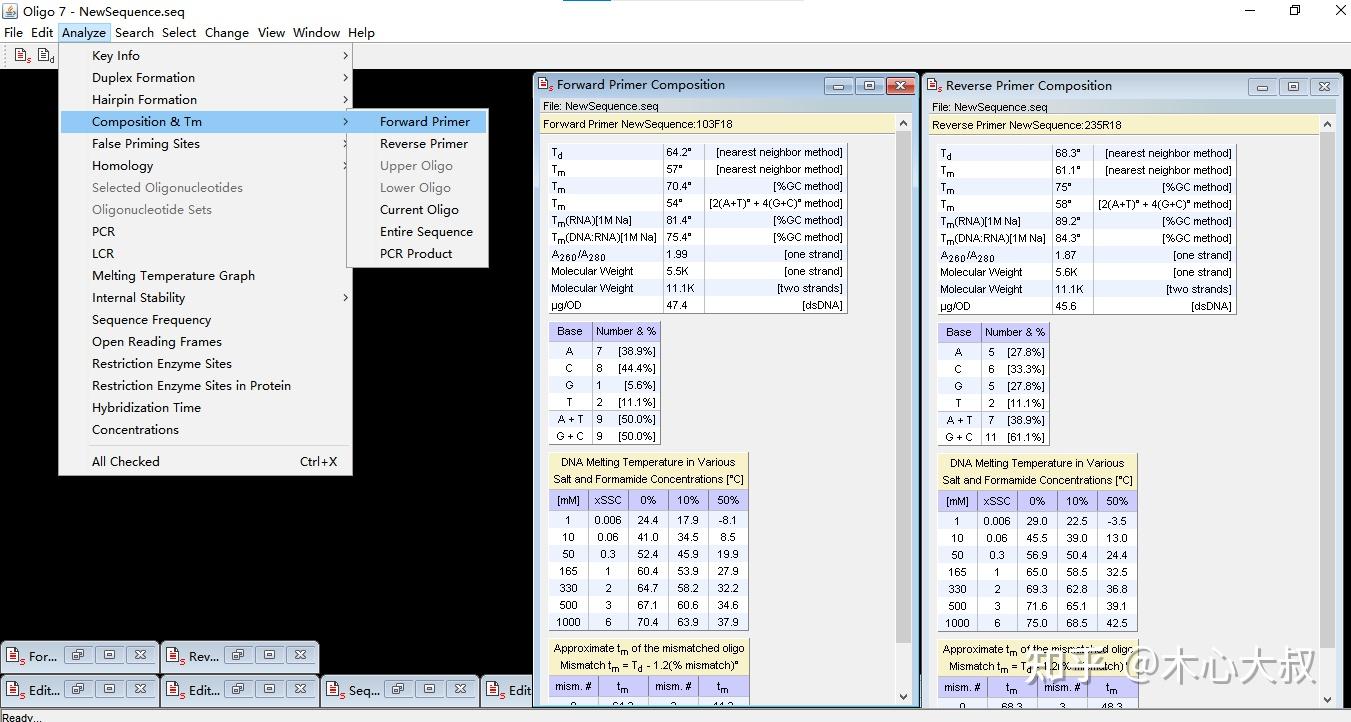
Task: Expand the Hairpin Formation submenu arrow
Action: [x=345, y=100]
